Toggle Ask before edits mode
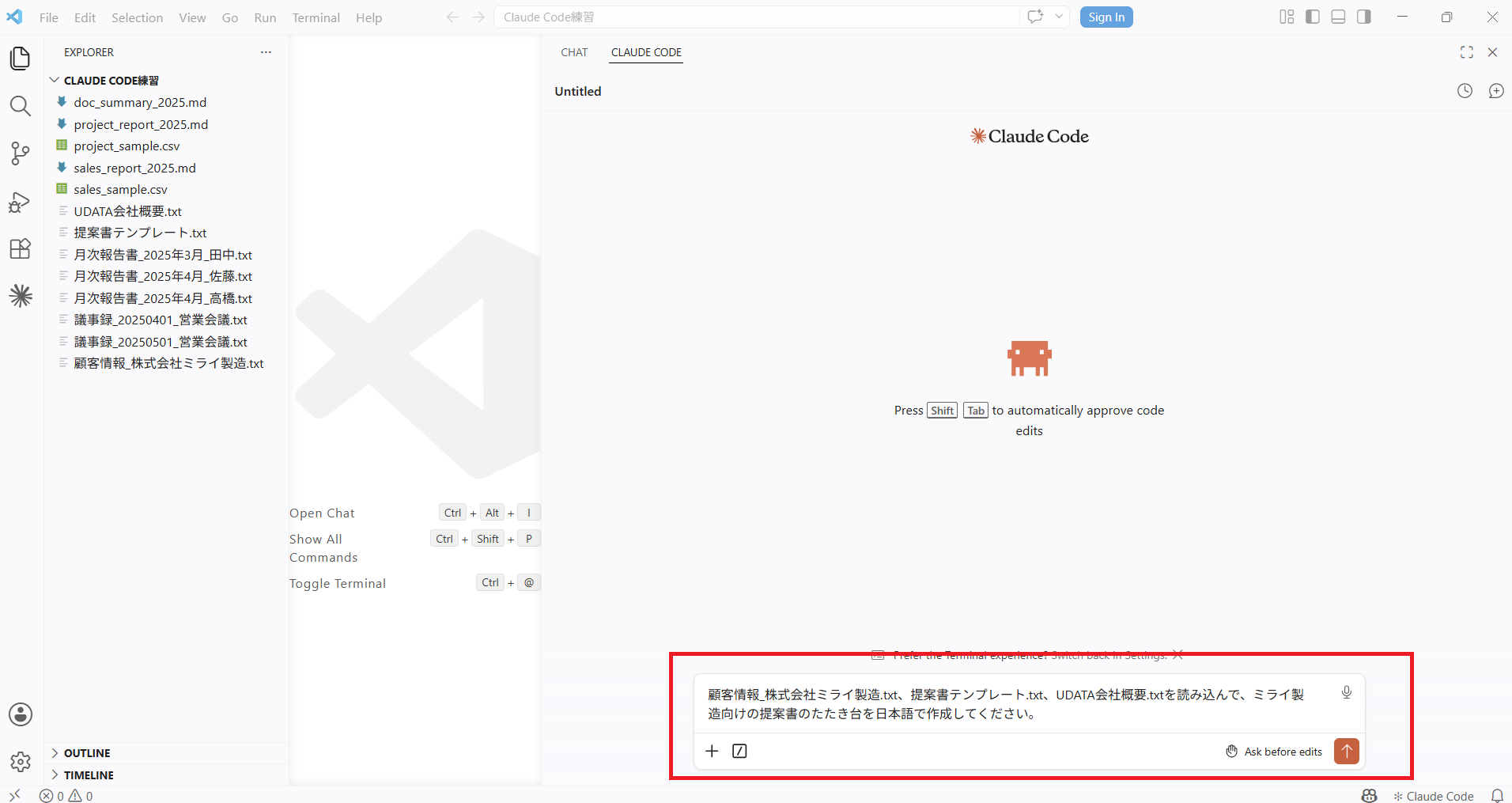1512x803 pixels. 1274,752
